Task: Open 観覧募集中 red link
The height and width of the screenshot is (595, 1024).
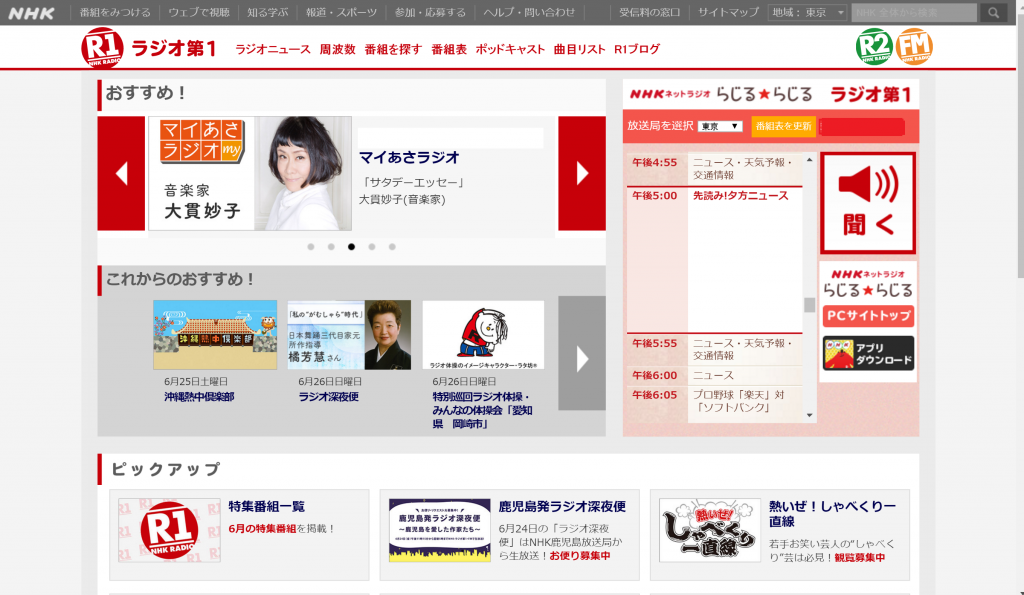Action: [x=859, y=558]
